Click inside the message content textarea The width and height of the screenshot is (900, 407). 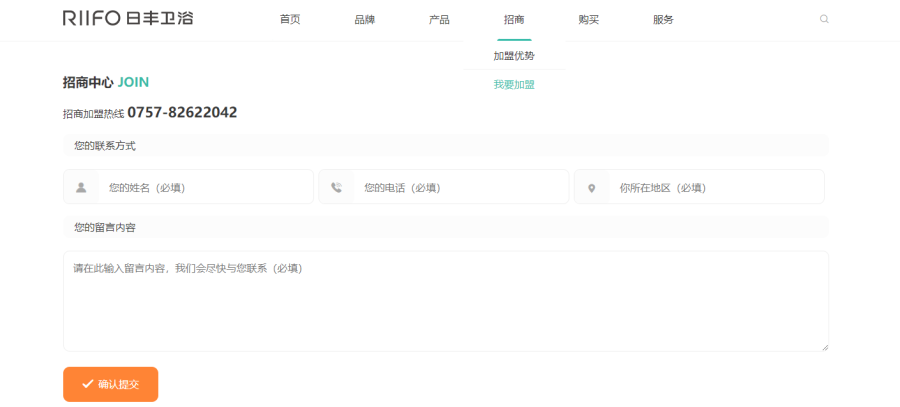click(x=445, y=300)
